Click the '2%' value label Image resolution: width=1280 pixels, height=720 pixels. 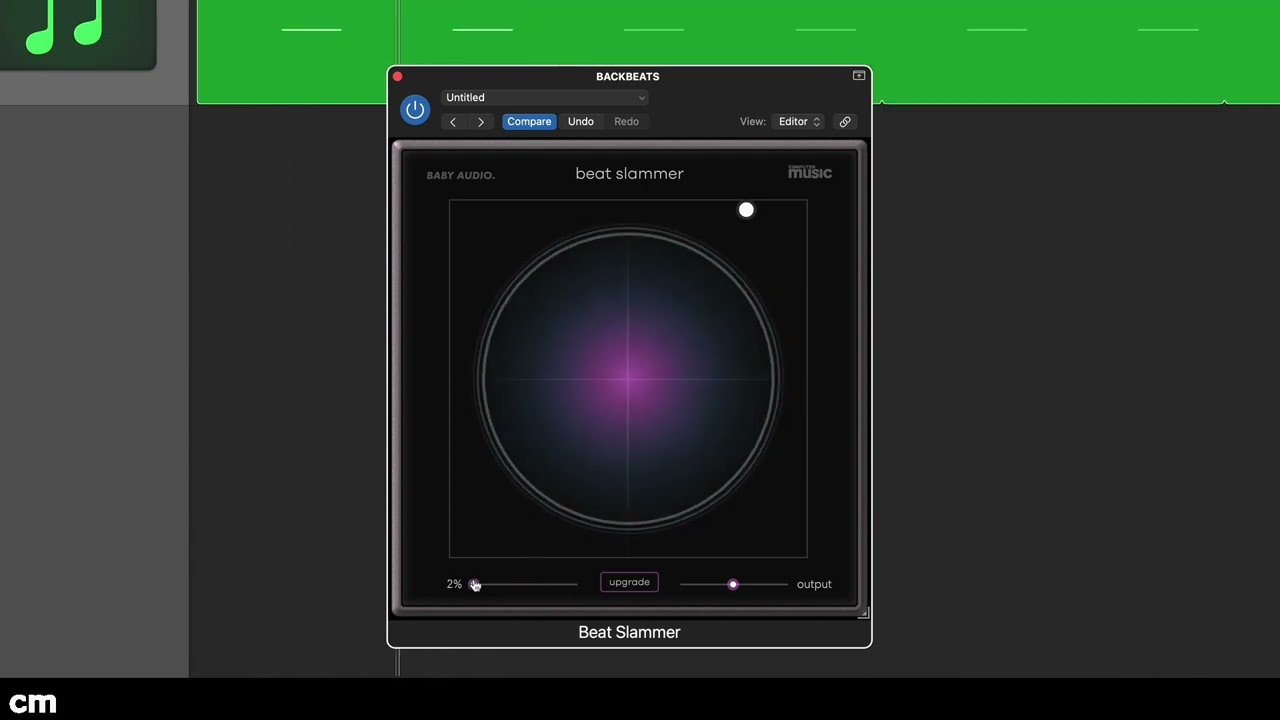(454, 584)
